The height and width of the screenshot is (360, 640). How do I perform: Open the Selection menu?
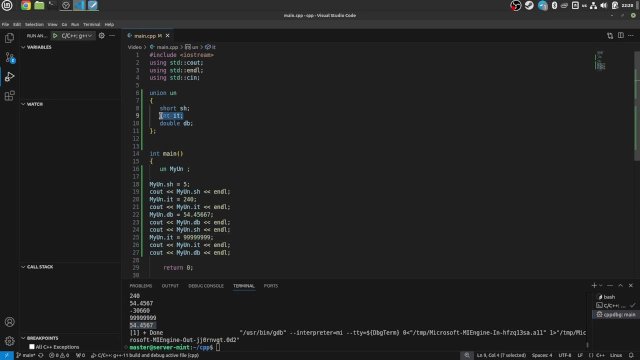tap(34, 24)
